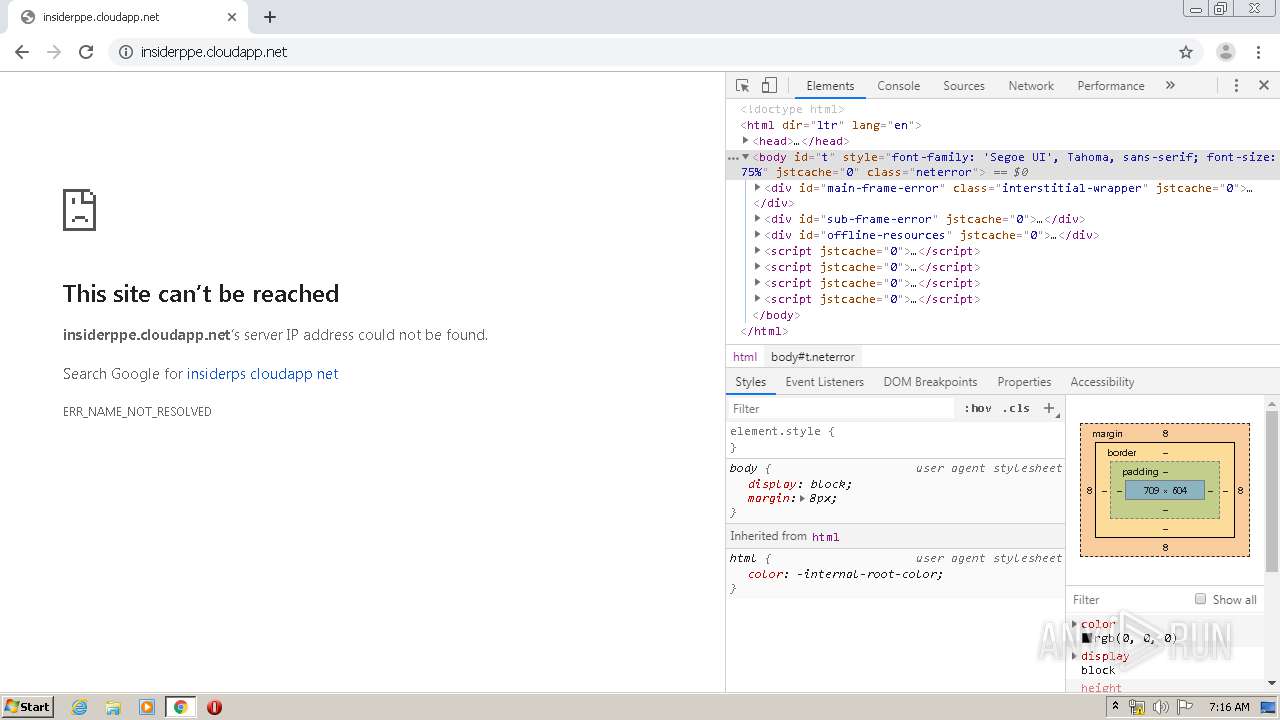
Task: Focus the Computed Filter input
Action: coord(1128,599)
